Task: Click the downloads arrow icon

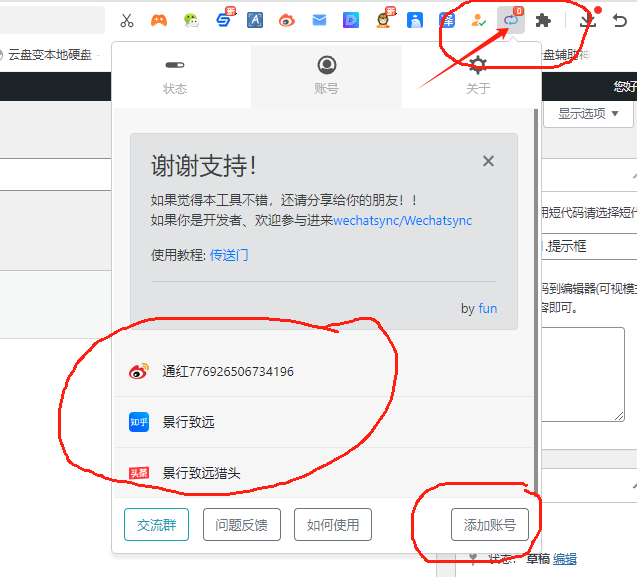Action: pyautogui.click(x=587, y=20)
